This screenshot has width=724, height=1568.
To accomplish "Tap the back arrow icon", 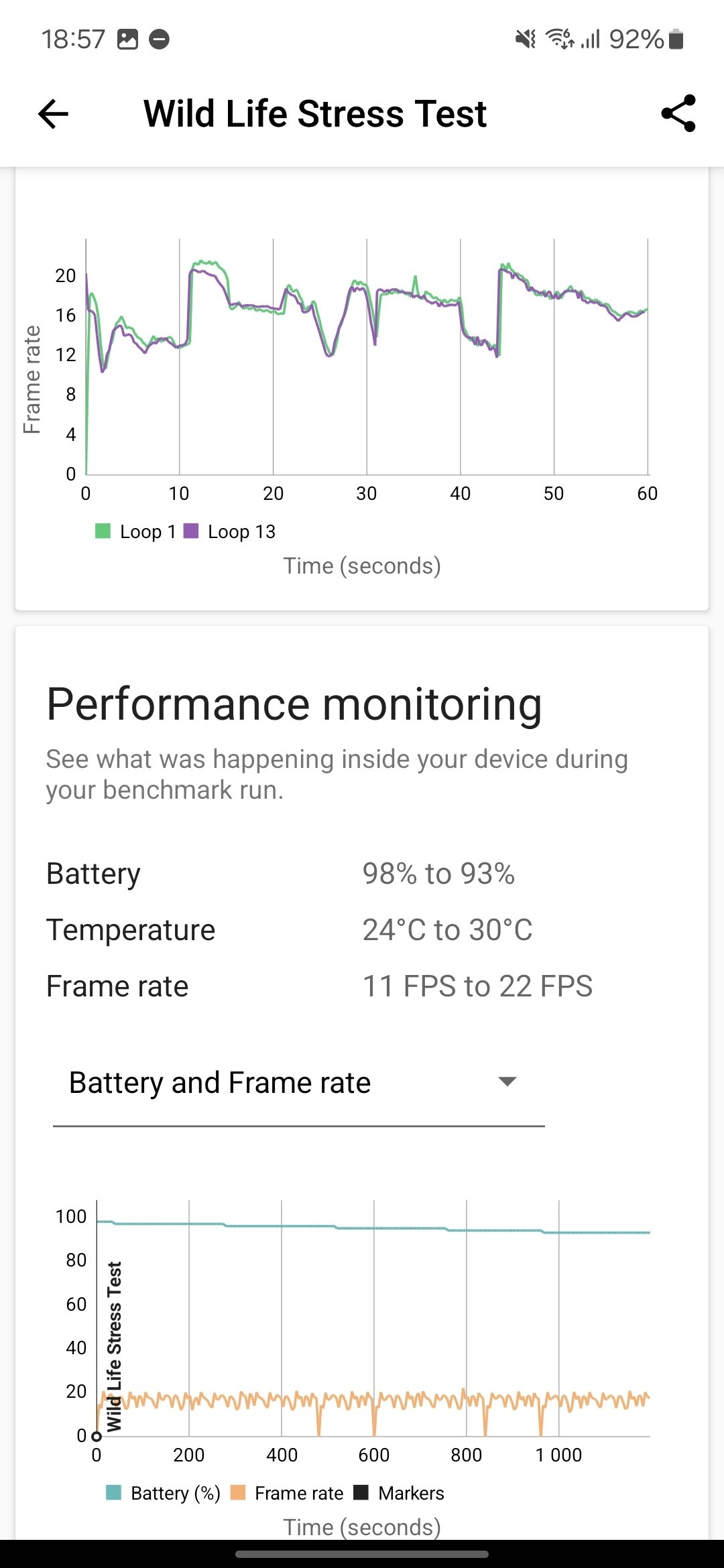I will tap(53, 113).
